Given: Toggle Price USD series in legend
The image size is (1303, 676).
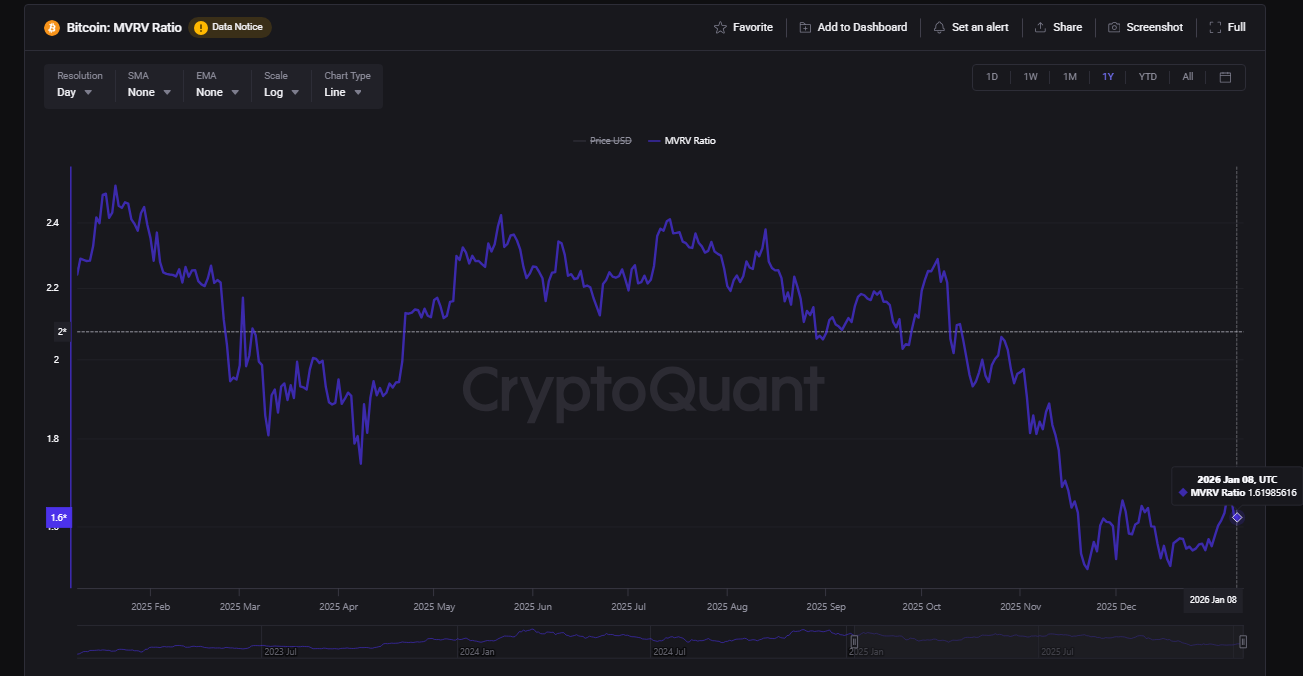Looking at the screenshot, I should [603, 141].
